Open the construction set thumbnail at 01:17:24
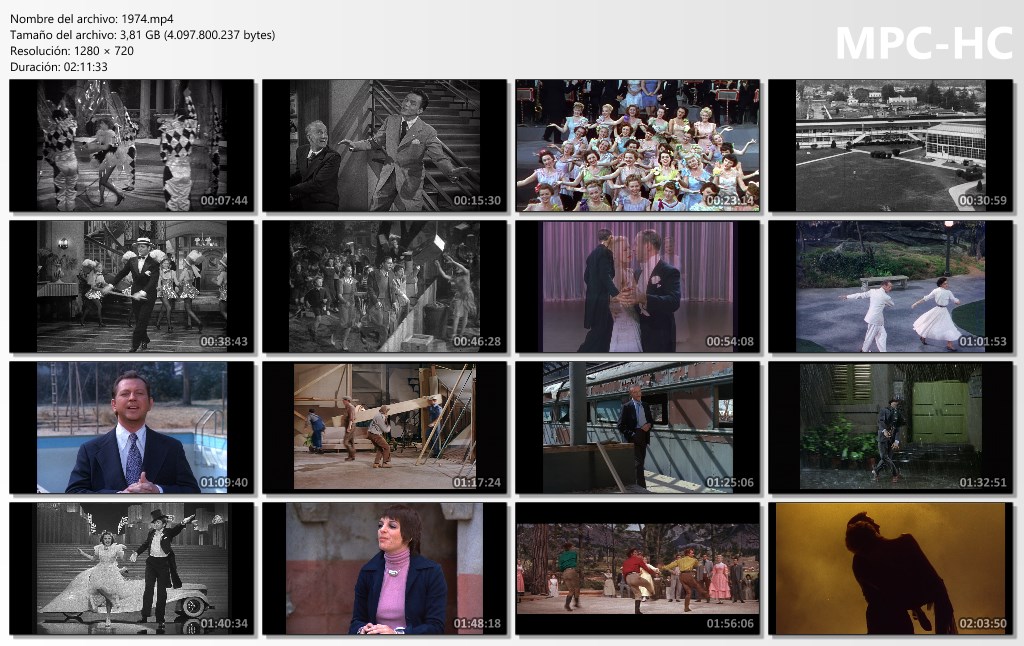 385,428
